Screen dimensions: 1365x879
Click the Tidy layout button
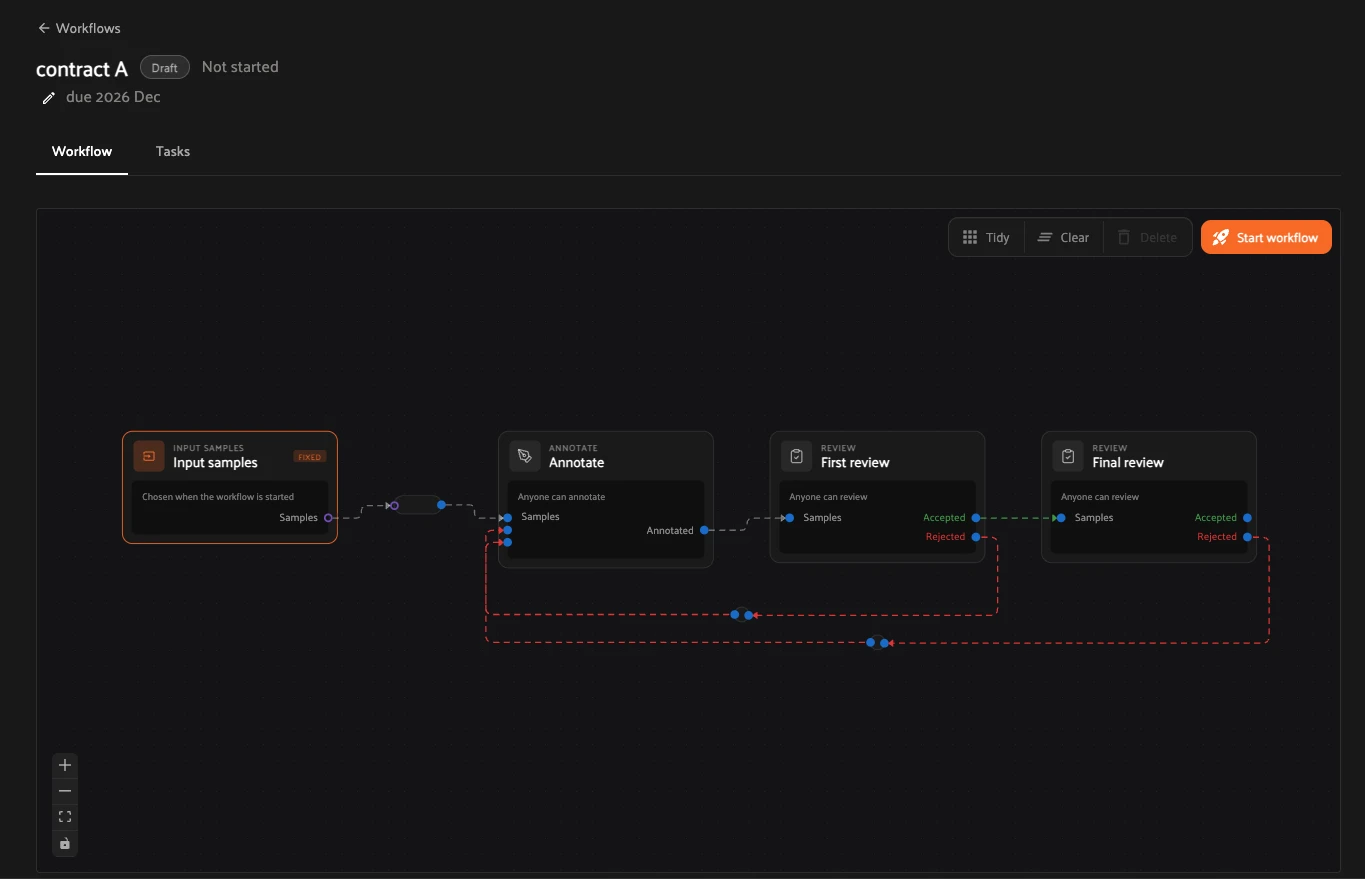click(x=986, y=237)
